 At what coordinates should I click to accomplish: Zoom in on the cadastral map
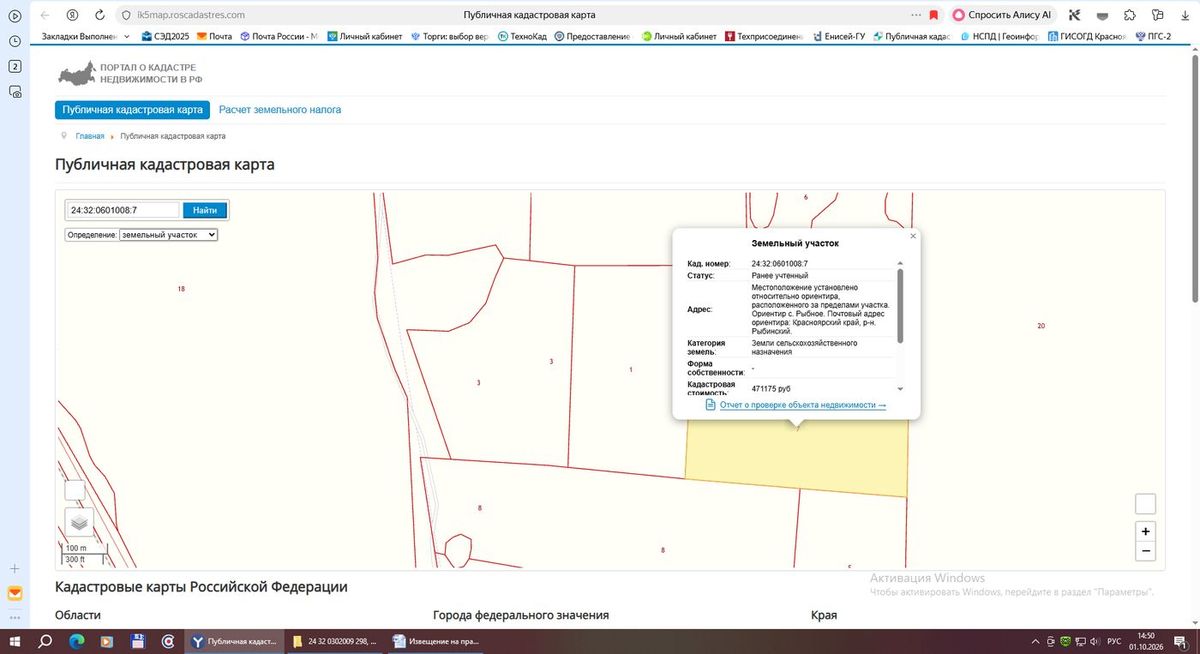[x=1146, y=531]
